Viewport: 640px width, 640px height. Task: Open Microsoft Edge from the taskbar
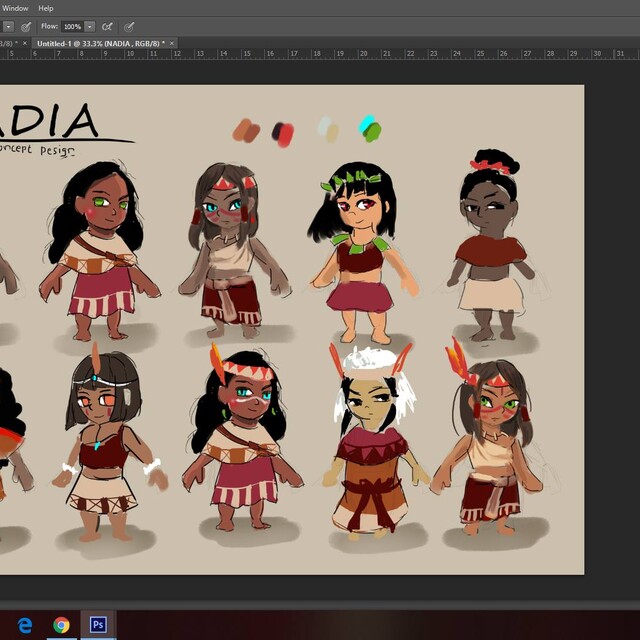click(25, 625)
